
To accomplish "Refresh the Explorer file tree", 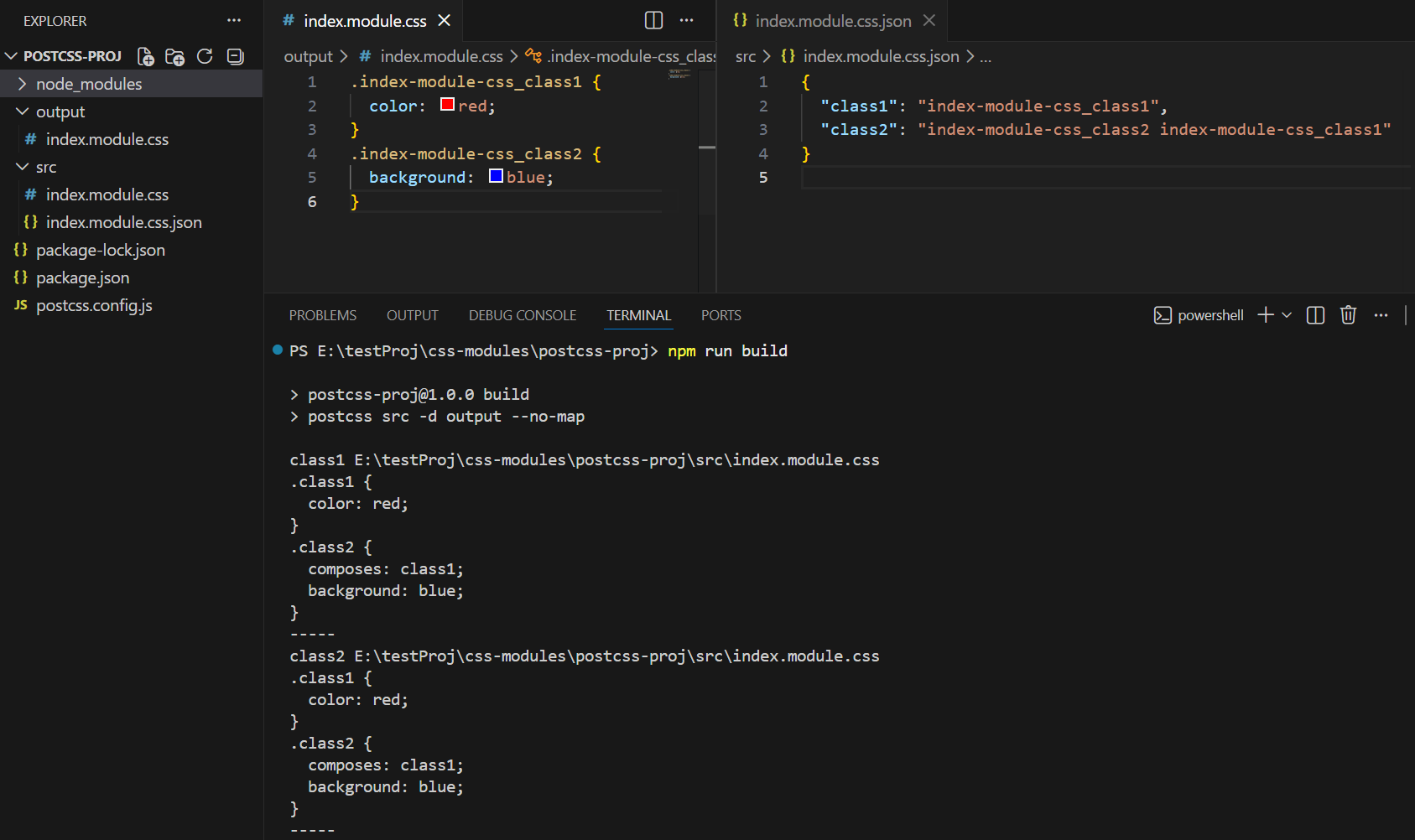I will [x=205, y=56].
